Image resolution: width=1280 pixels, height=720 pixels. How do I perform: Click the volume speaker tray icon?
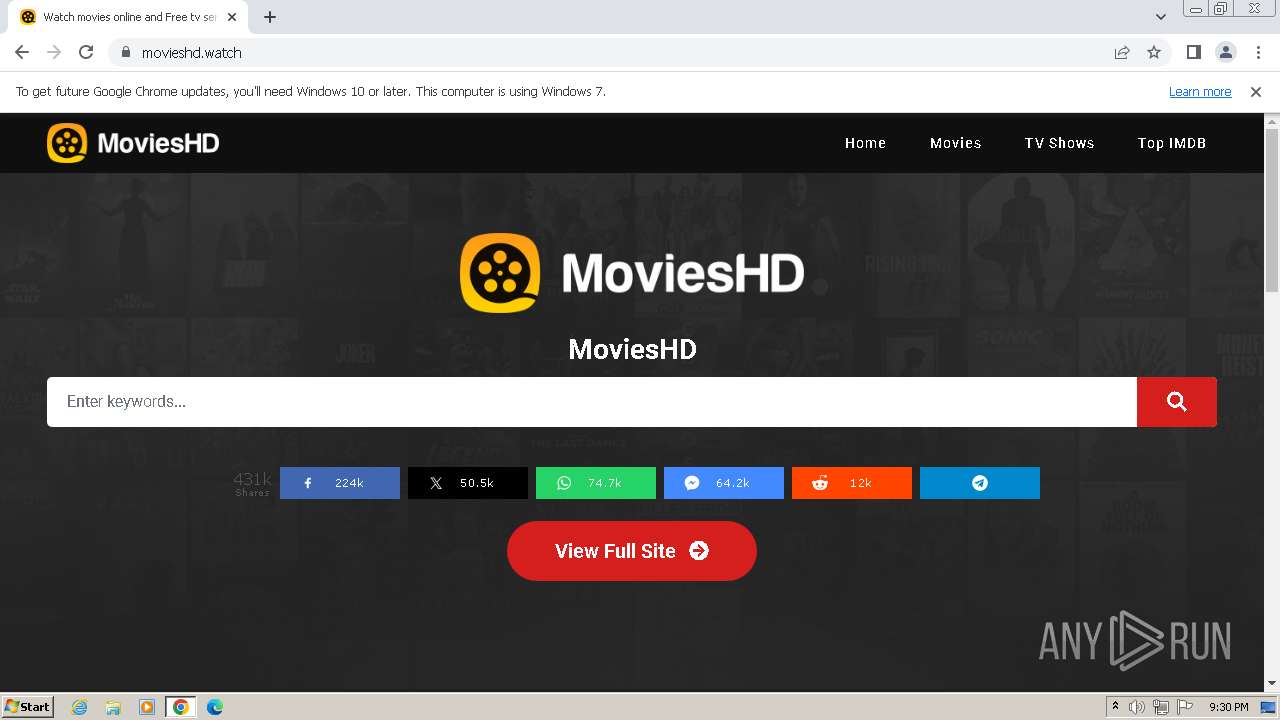click(1137, 707)
